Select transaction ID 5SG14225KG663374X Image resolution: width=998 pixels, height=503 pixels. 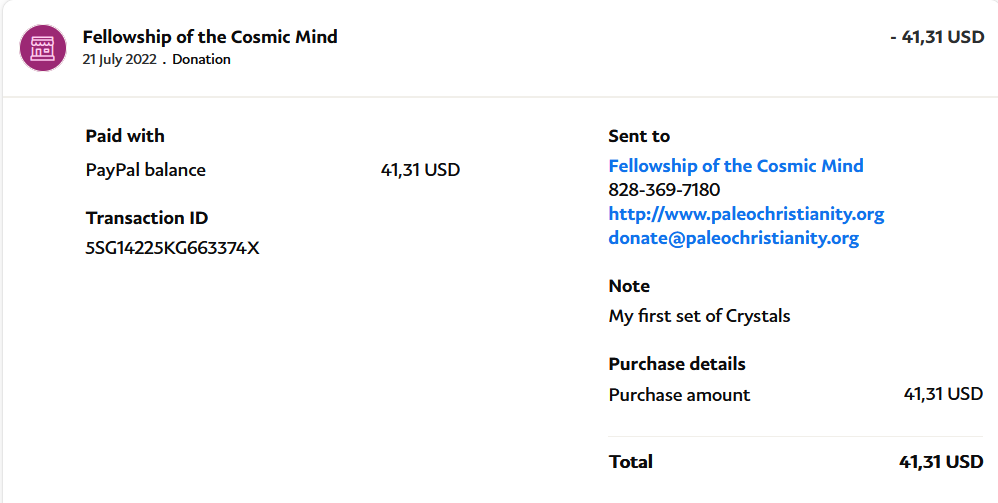(172, 248)
